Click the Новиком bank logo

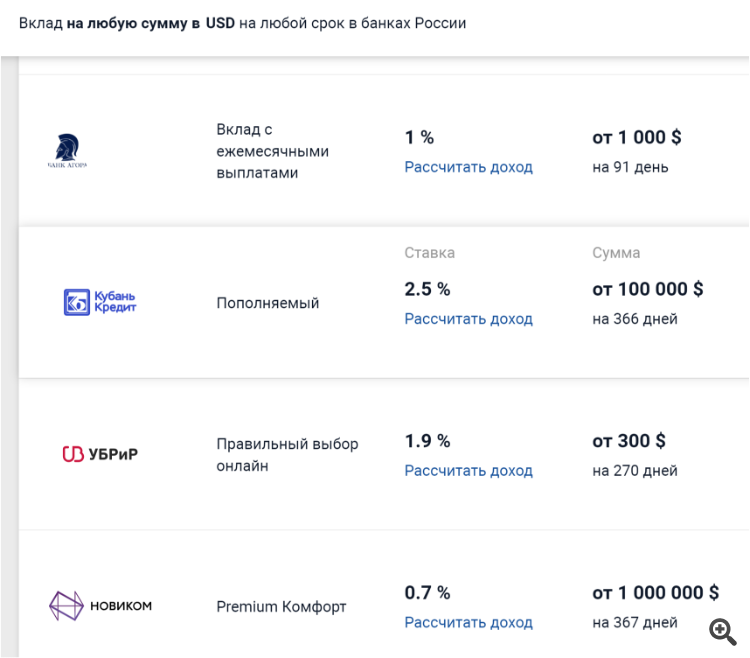[x=100, y=605]
